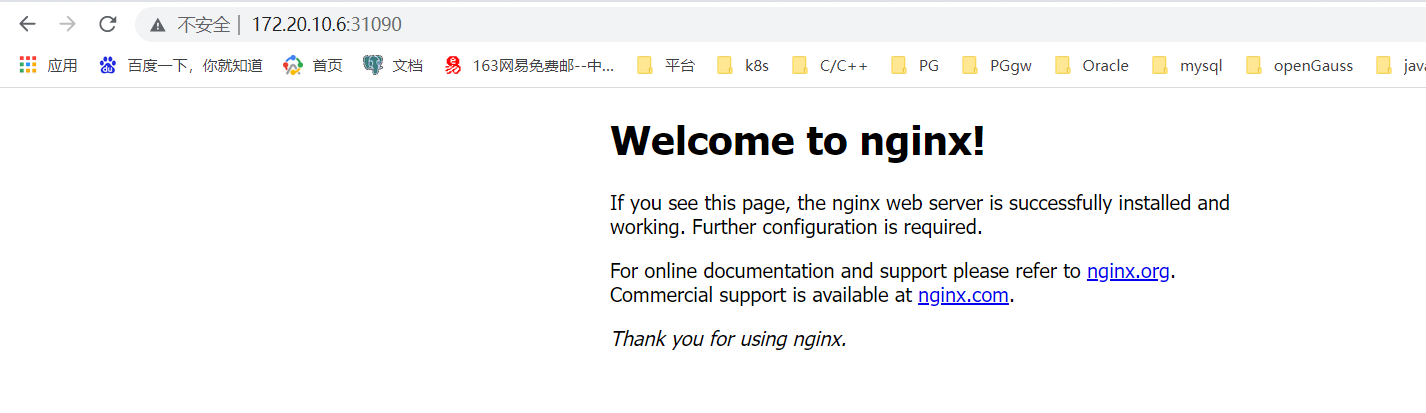Image resolution: width=1426 pixels, height=413 pixels.
Task: Click the 'Thank you for using nginx.' text
Action: coord(729,339)
